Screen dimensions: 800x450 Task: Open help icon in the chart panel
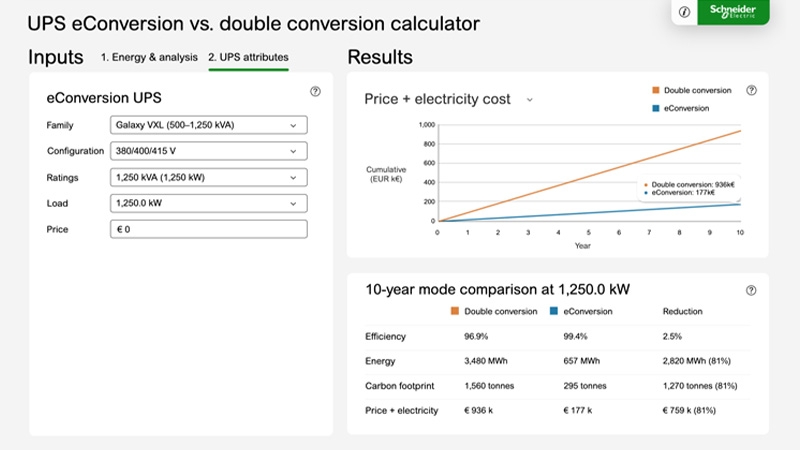751,90
